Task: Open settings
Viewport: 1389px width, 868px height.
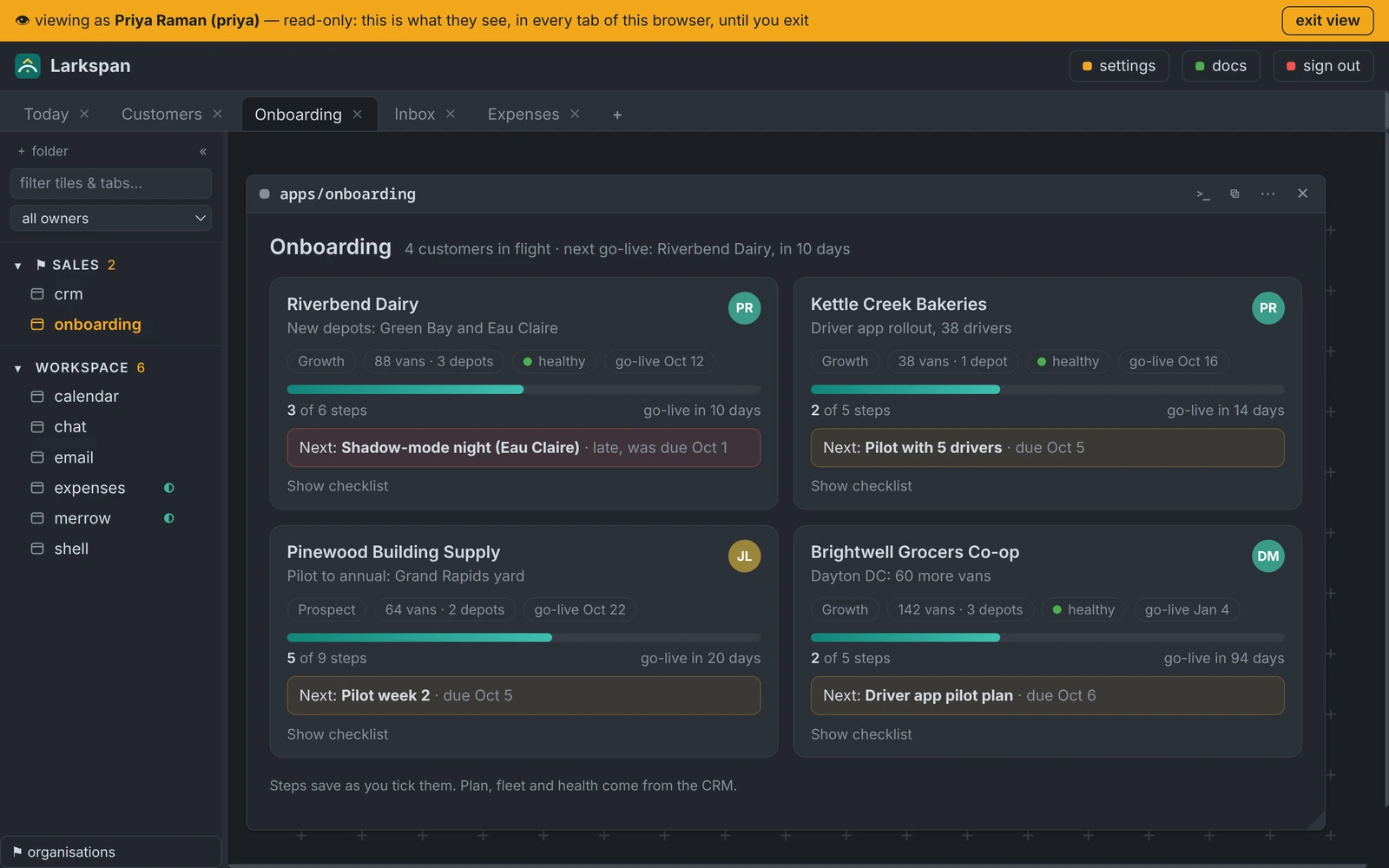Action: pyautogui.click(x=1119, y=66)
